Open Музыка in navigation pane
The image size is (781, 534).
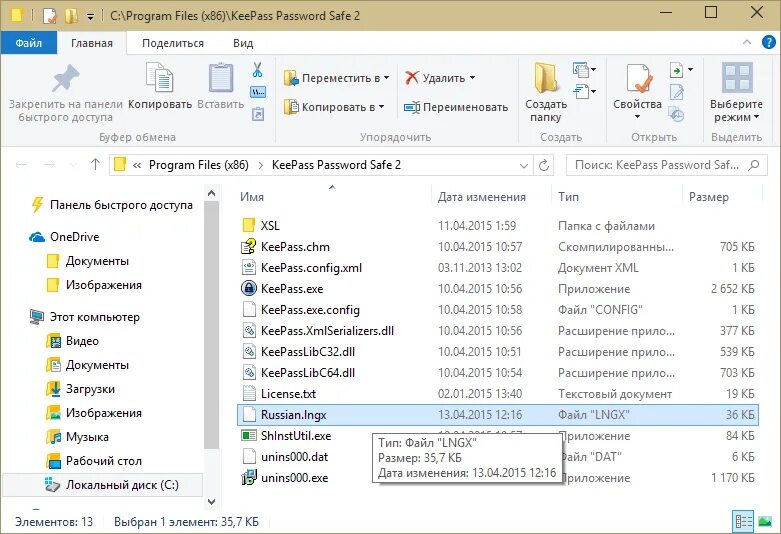87,437
